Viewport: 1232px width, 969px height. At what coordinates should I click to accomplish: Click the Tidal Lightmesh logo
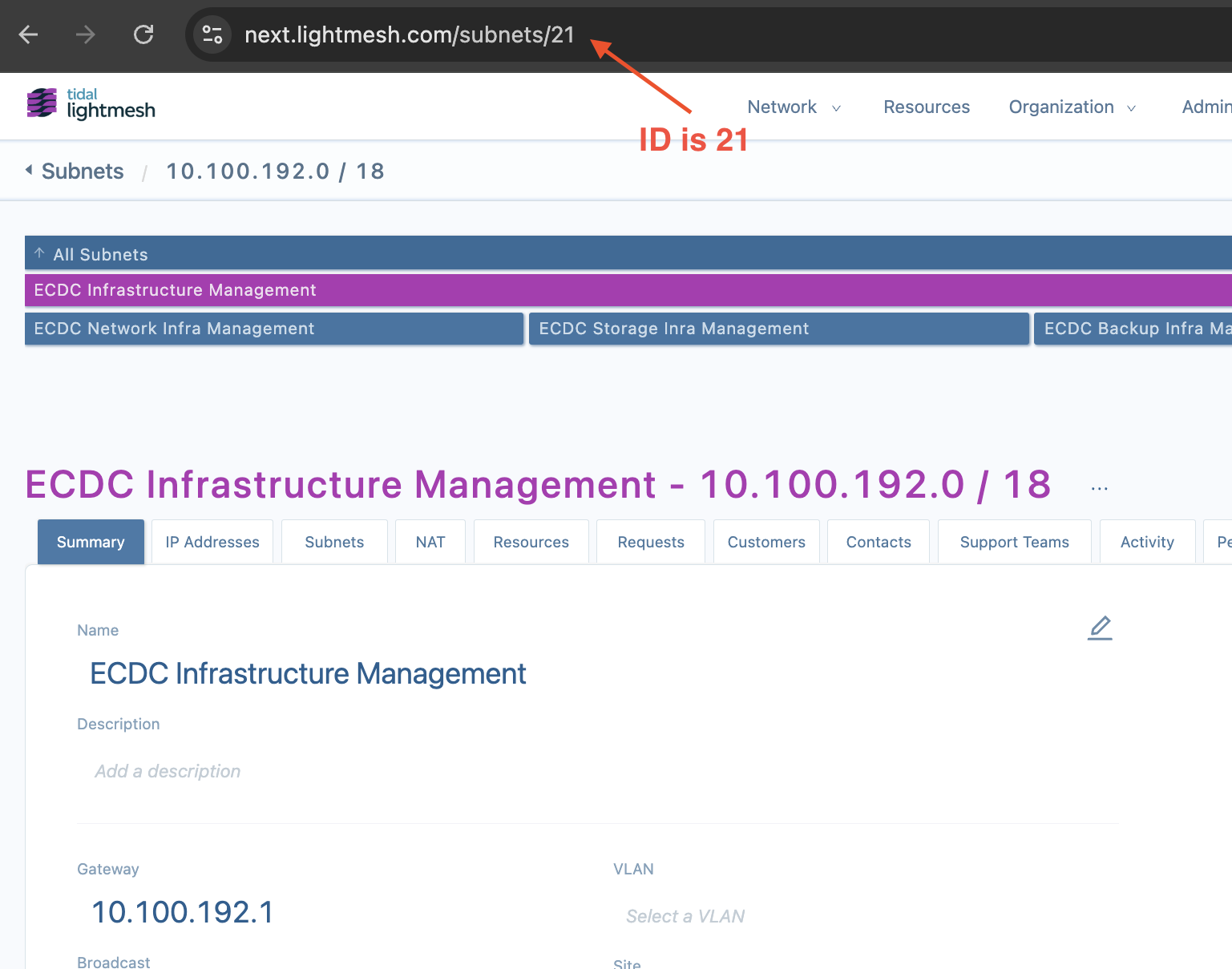[91, 104]
